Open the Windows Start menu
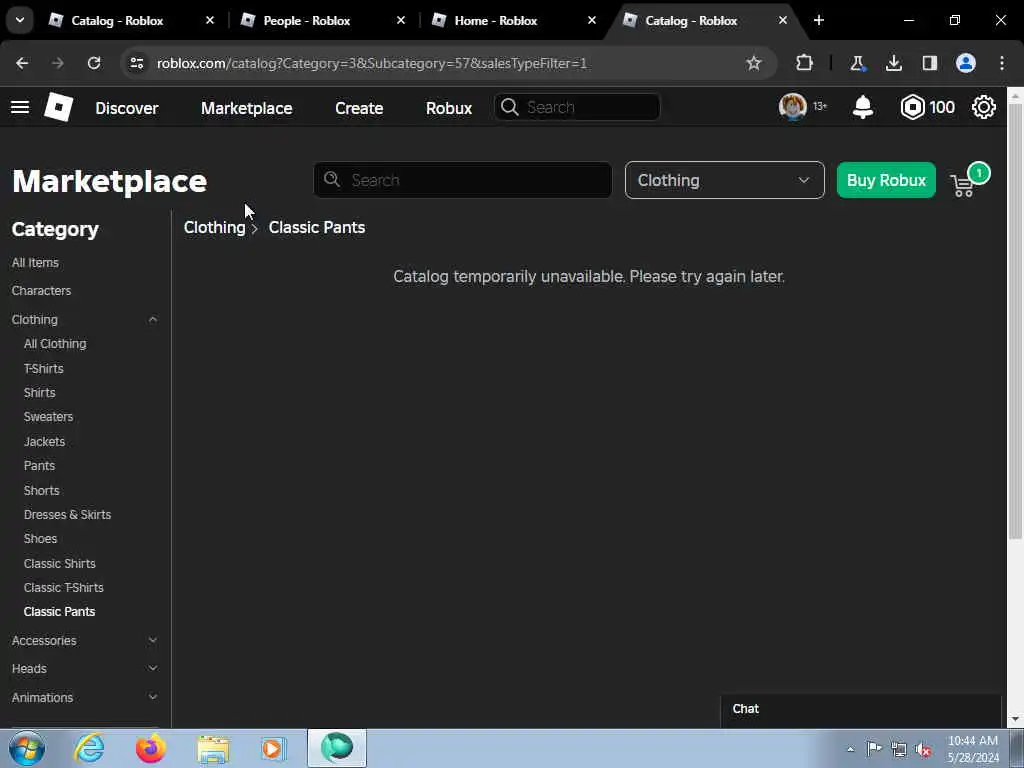 click(27, 748)
